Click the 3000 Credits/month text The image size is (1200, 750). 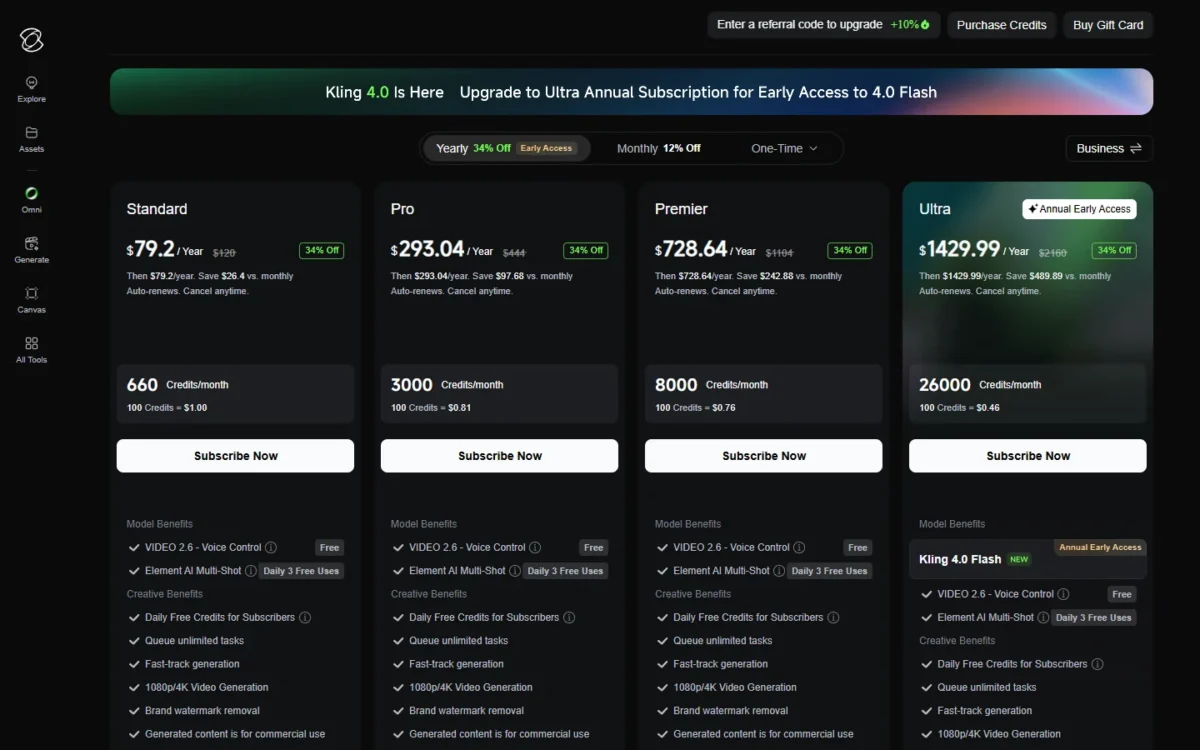447,385
